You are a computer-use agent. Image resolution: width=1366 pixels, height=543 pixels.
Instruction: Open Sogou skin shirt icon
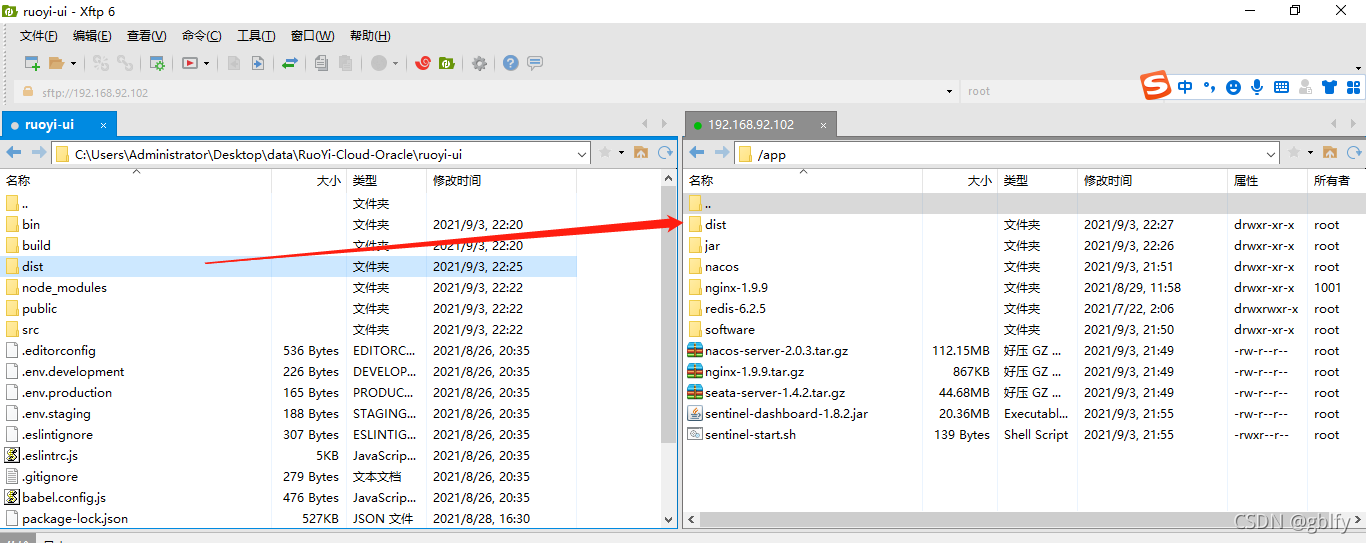tap(1329, 87)
